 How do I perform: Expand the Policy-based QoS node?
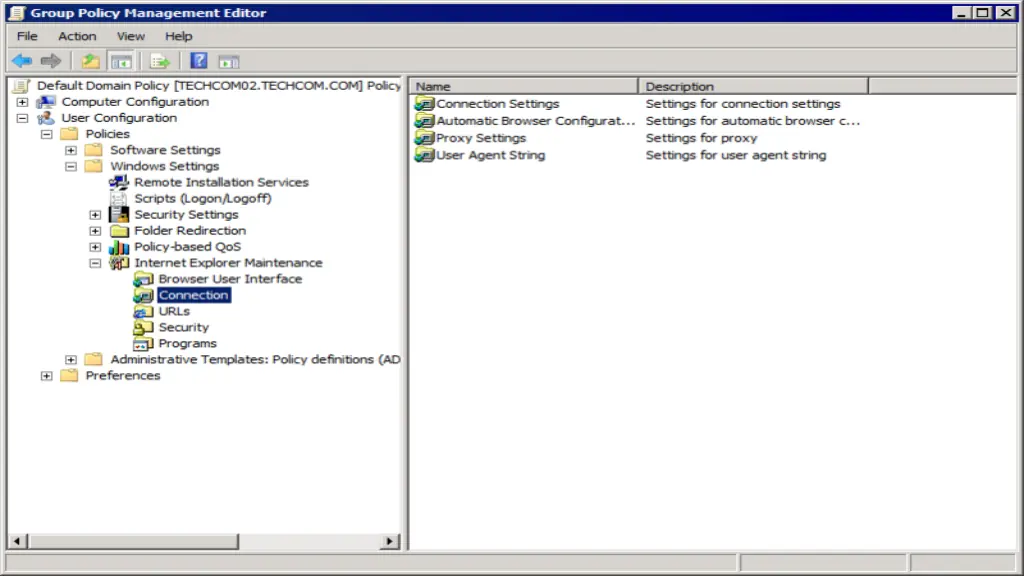point(95,247)
